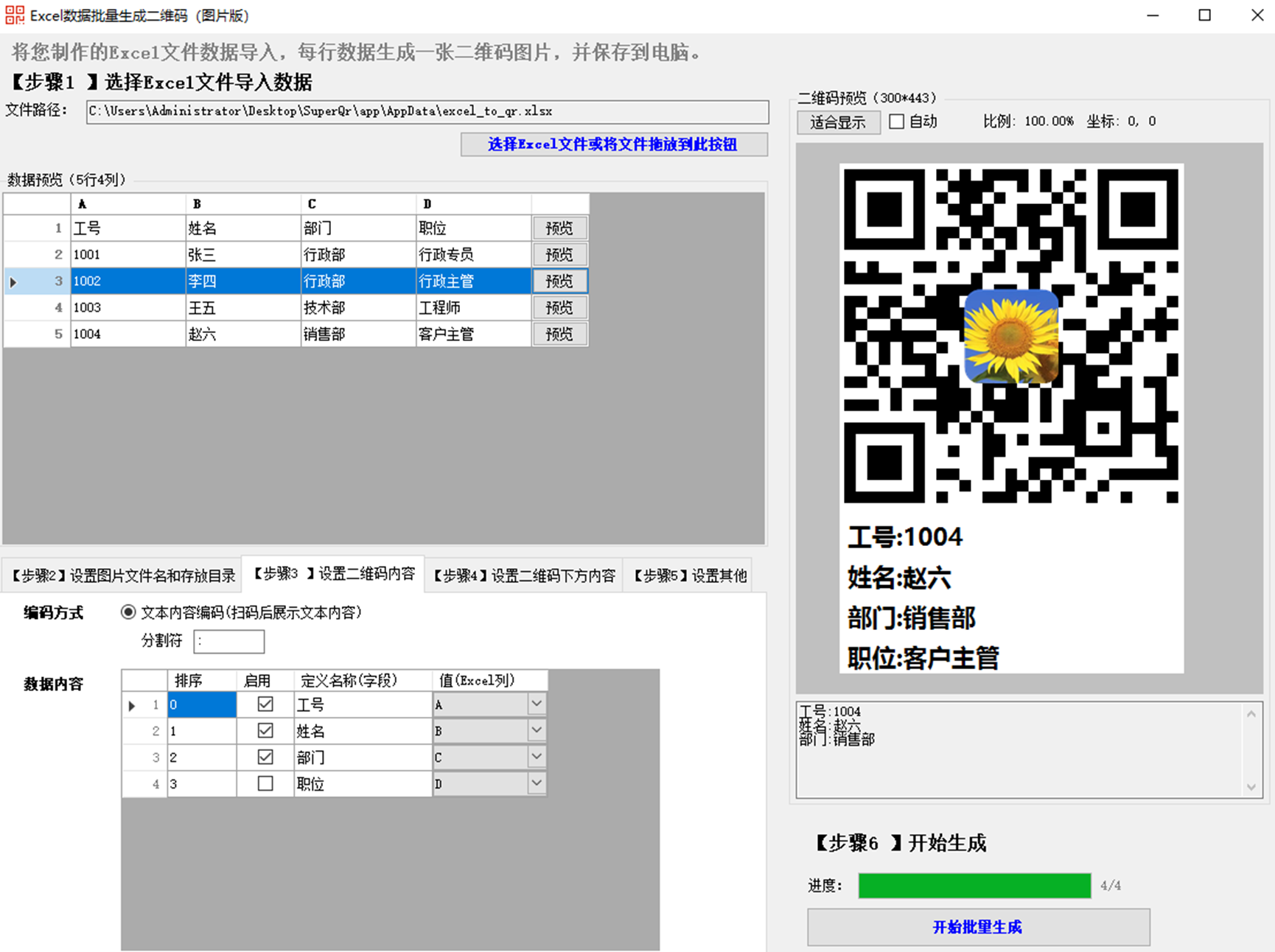Select cell 1004 in column A
The height and width of the screenshot is (952, 1275).
tap(128, 335)
